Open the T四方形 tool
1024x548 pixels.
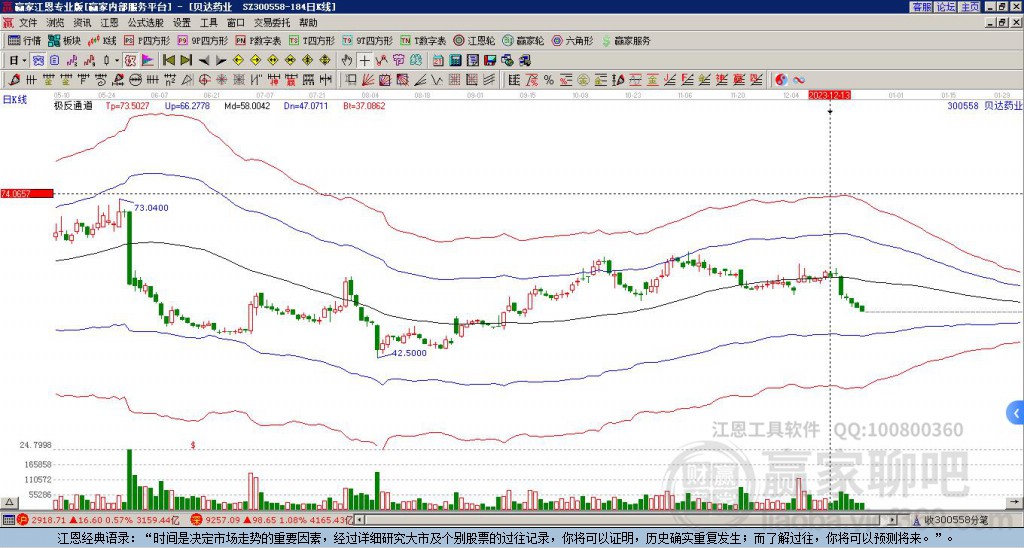(x=312, y=40)
